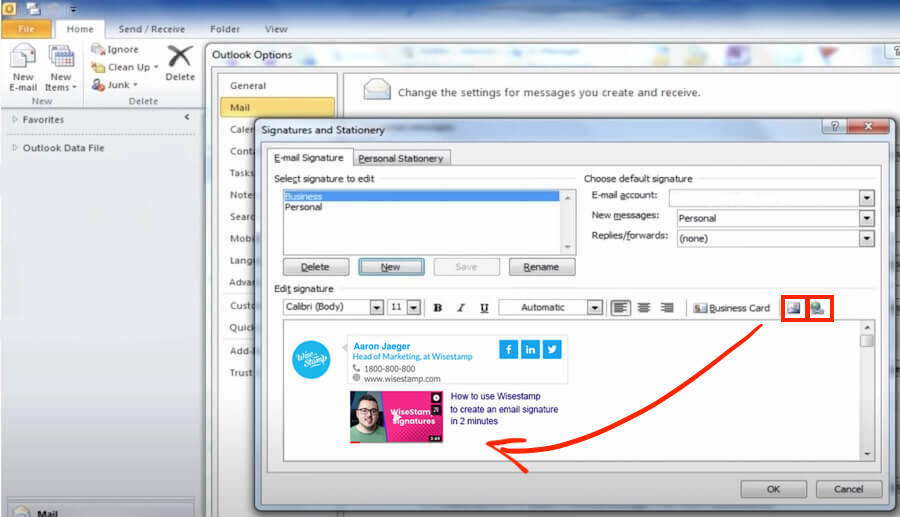
Task: Open the File tab
Action: click(x=26, y=29)
